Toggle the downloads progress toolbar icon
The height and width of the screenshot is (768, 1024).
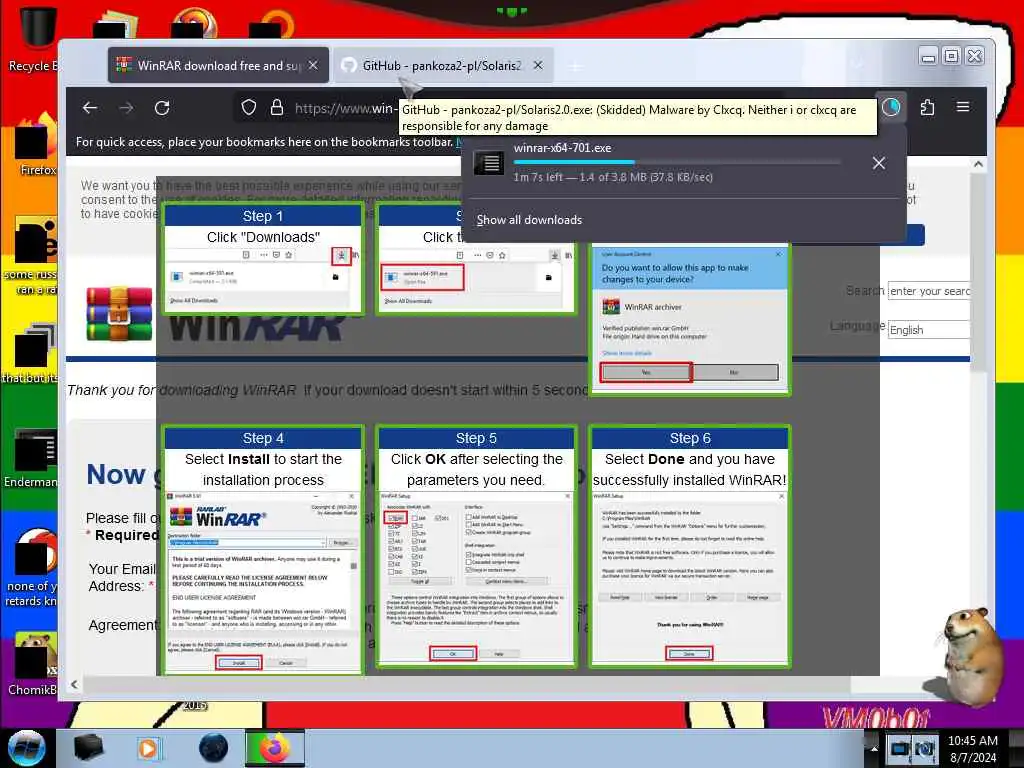tap(891, 107)
